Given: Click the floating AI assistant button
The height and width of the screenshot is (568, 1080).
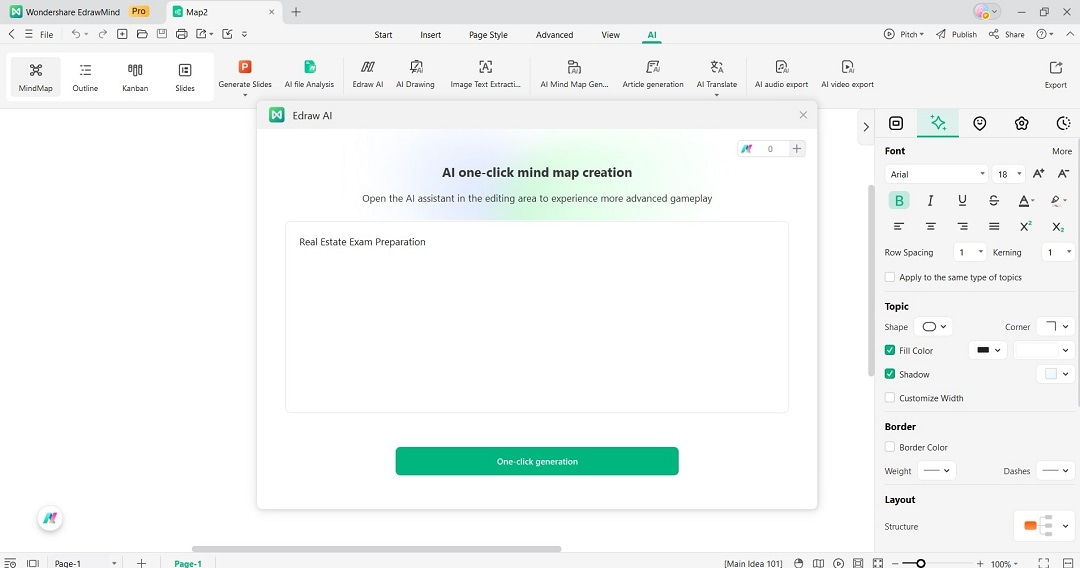Looking at the screenshot, I should [50, 518].
